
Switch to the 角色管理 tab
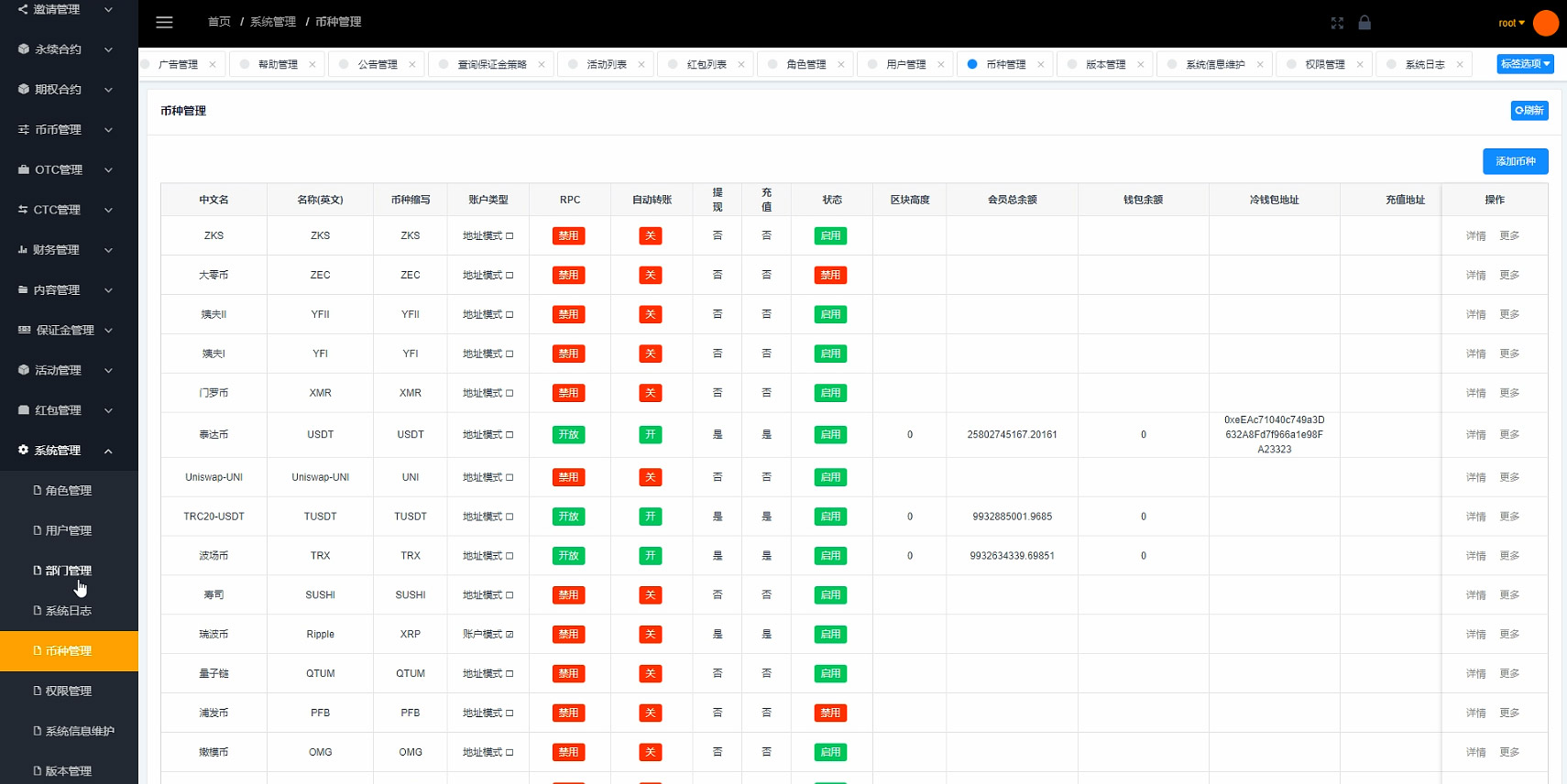point(805,65)
